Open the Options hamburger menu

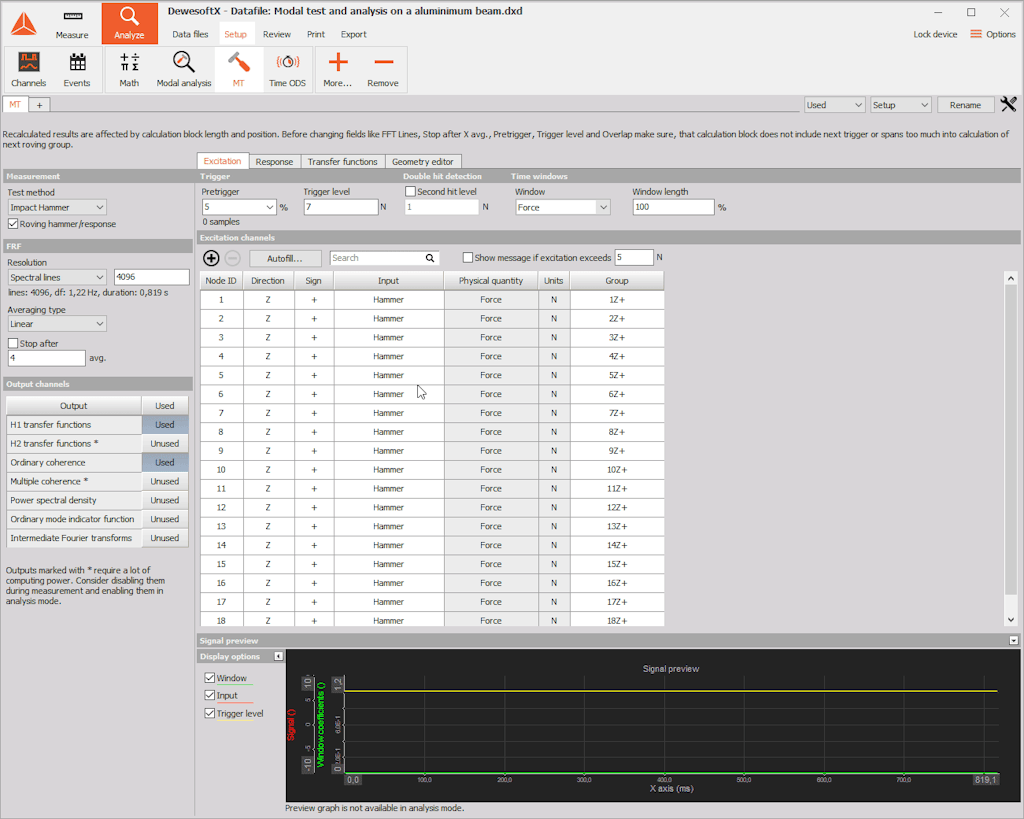pos(993,34)
